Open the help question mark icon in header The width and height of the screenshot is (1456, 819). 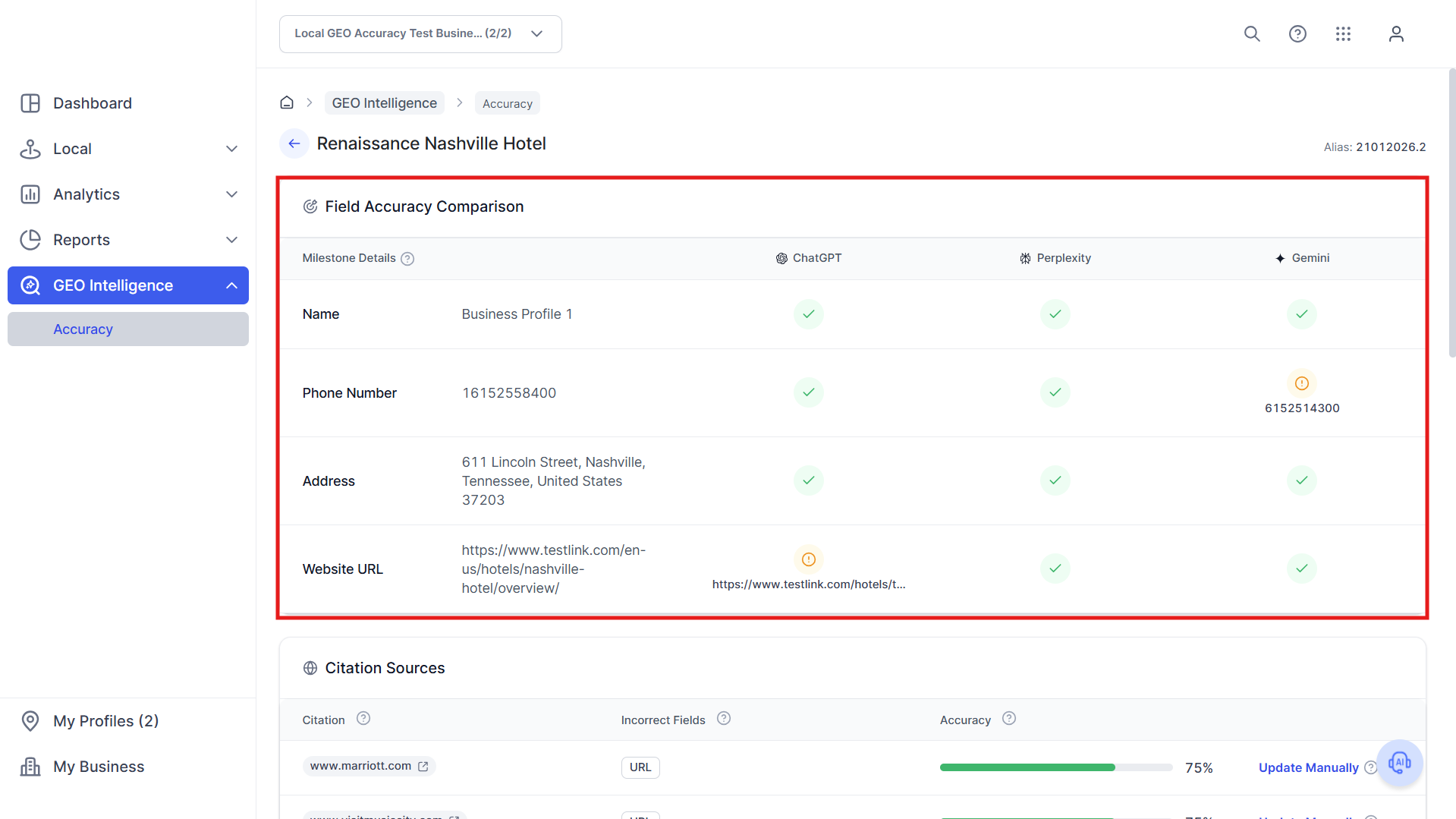pos(1297,34)
